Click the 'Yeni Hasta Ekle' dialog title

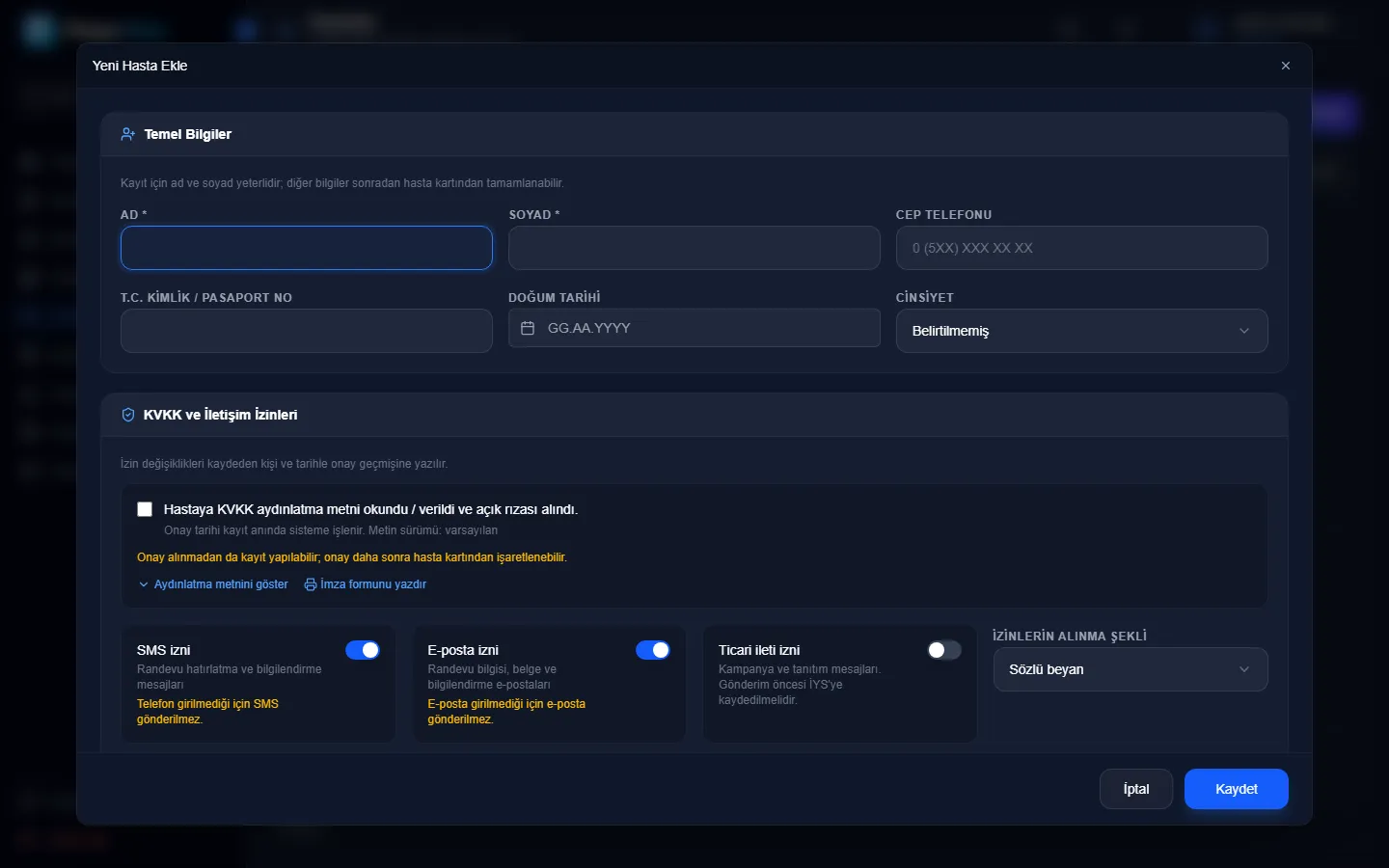pyautogui.click(x=140, y=66)
